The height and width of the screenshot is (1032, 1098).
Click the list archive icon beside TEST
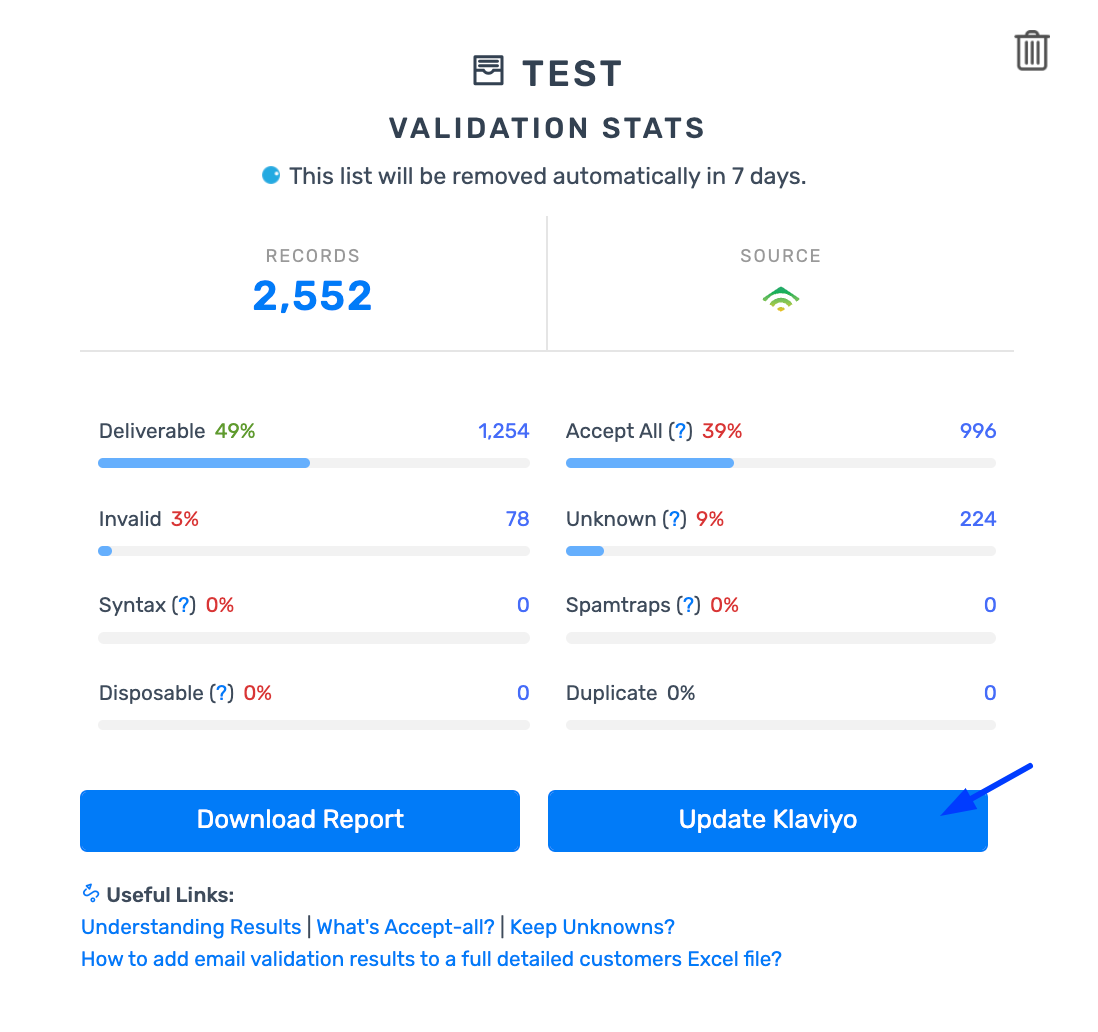click(488, 71)
